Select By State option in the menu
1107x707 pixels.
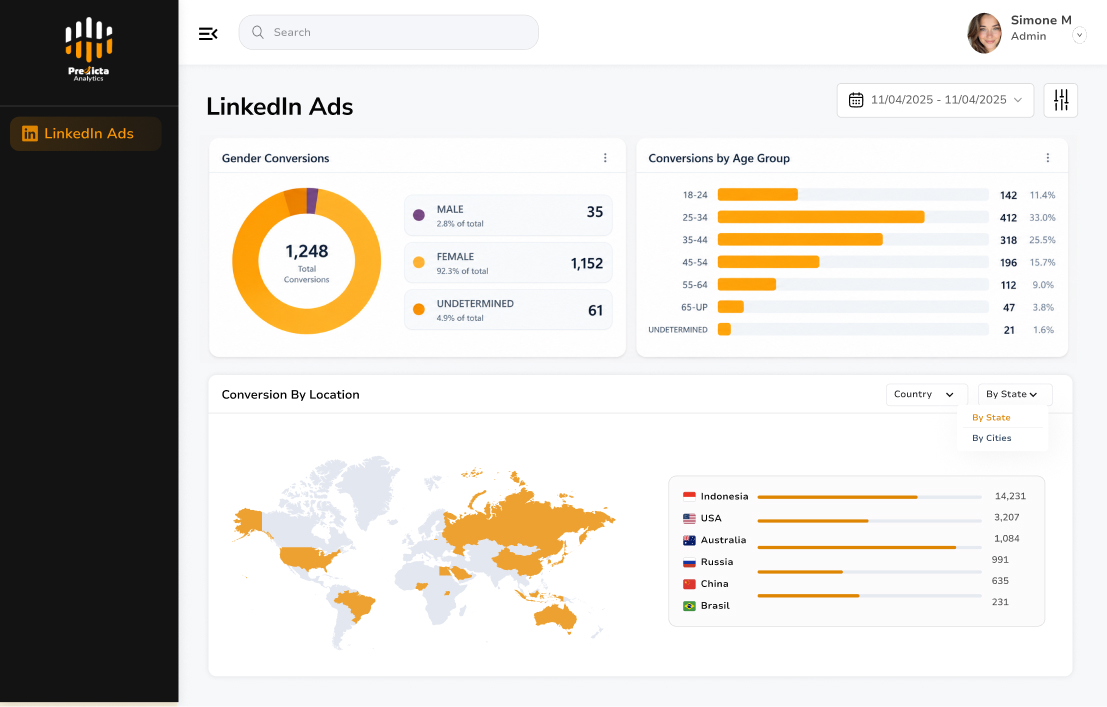point(991,417)
